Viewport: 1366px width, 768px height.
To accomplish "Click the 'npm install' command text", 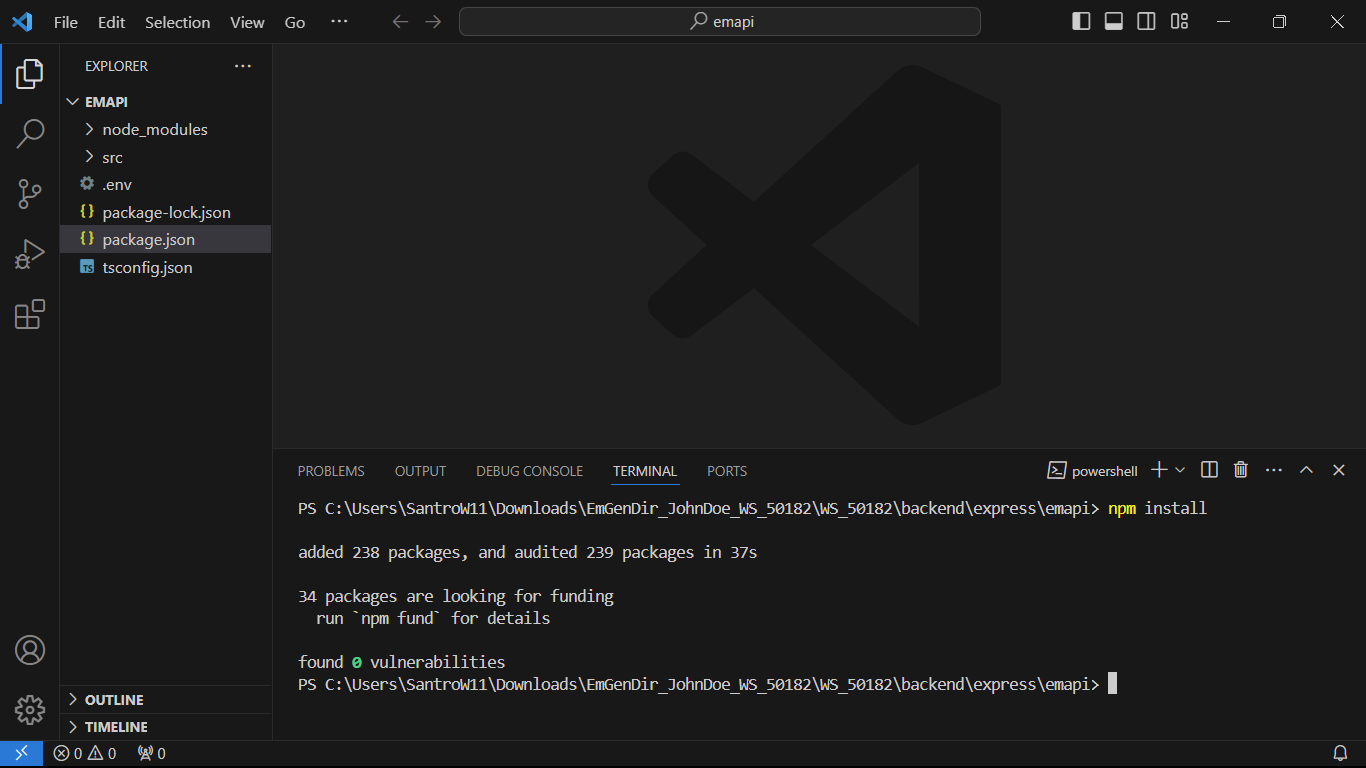I will pyautogui.click(x=1157, y=508).
